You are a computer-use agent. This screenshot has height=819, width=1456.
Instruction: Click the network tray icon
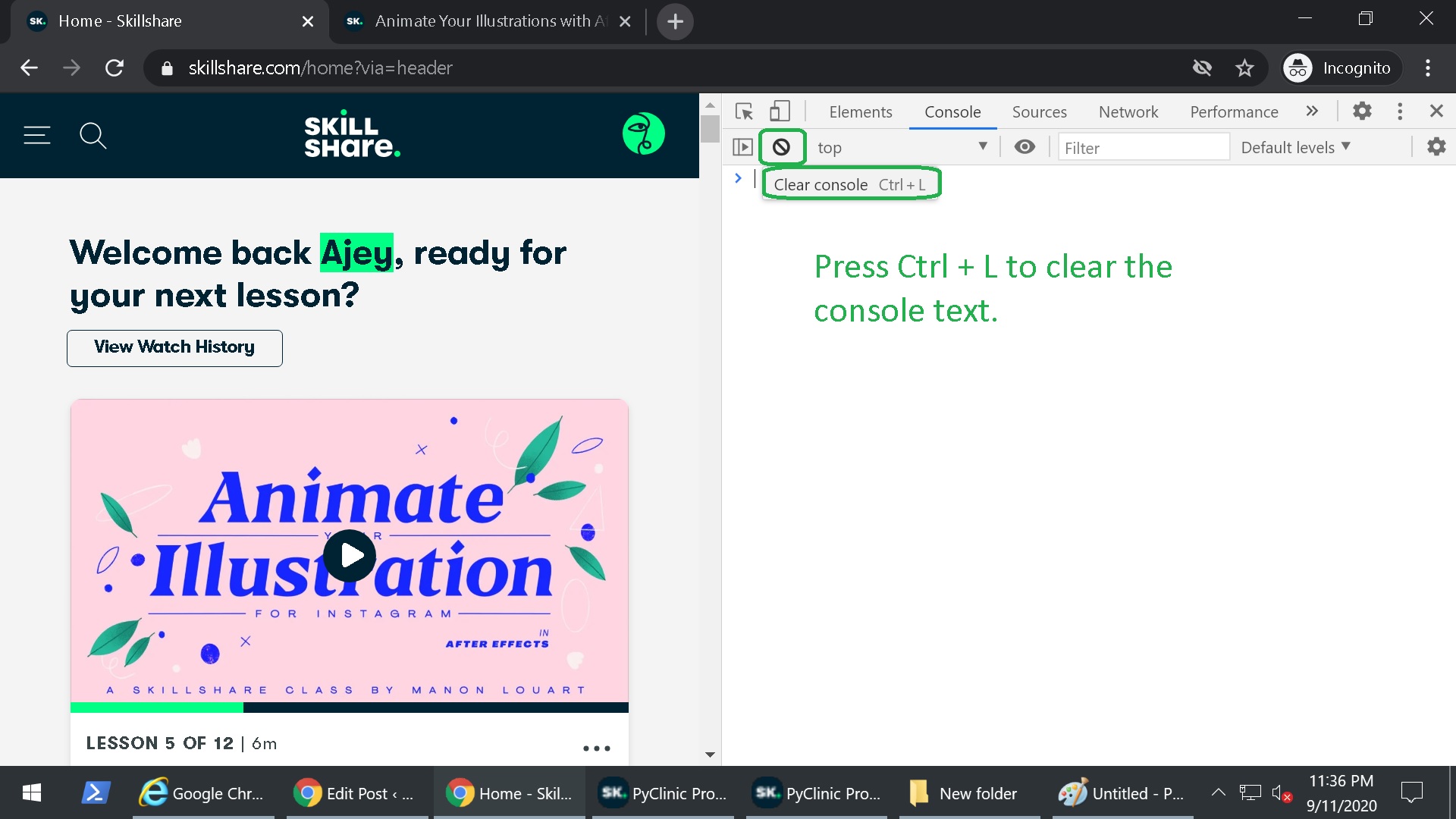pos(1250,792)
